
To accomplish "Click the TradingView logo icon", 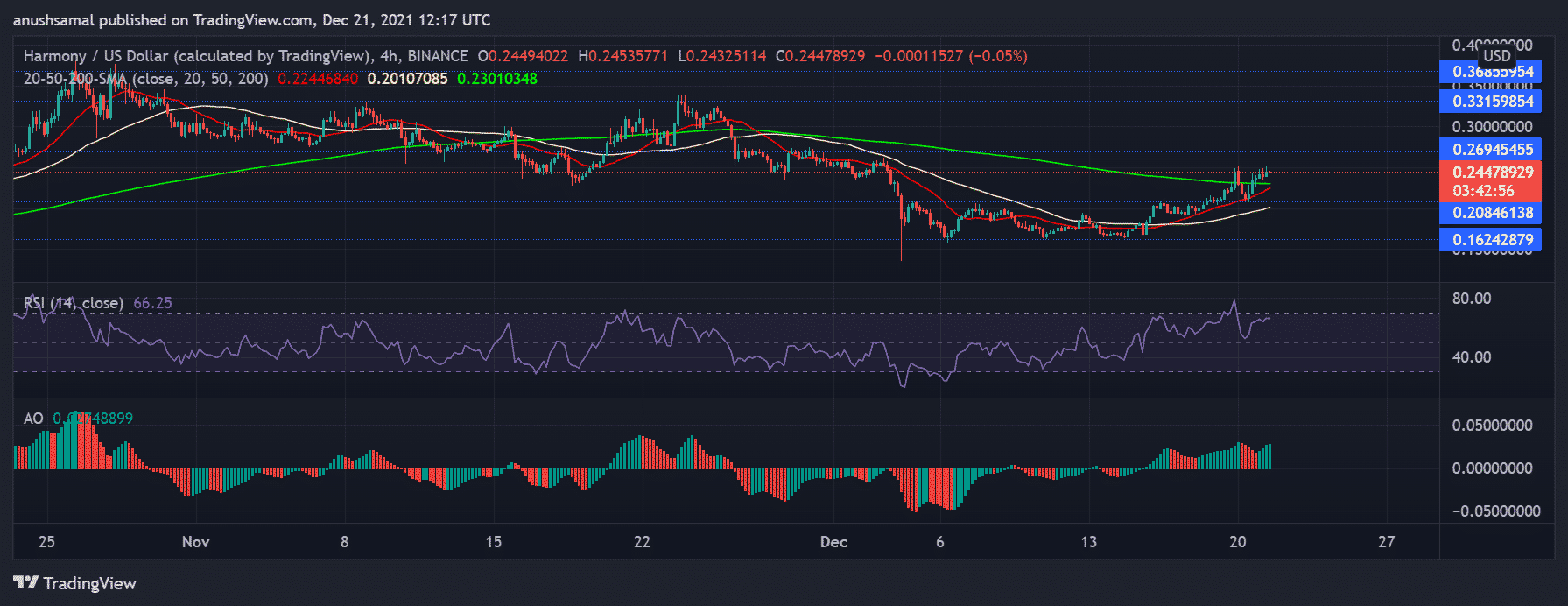I will [25, 583].
